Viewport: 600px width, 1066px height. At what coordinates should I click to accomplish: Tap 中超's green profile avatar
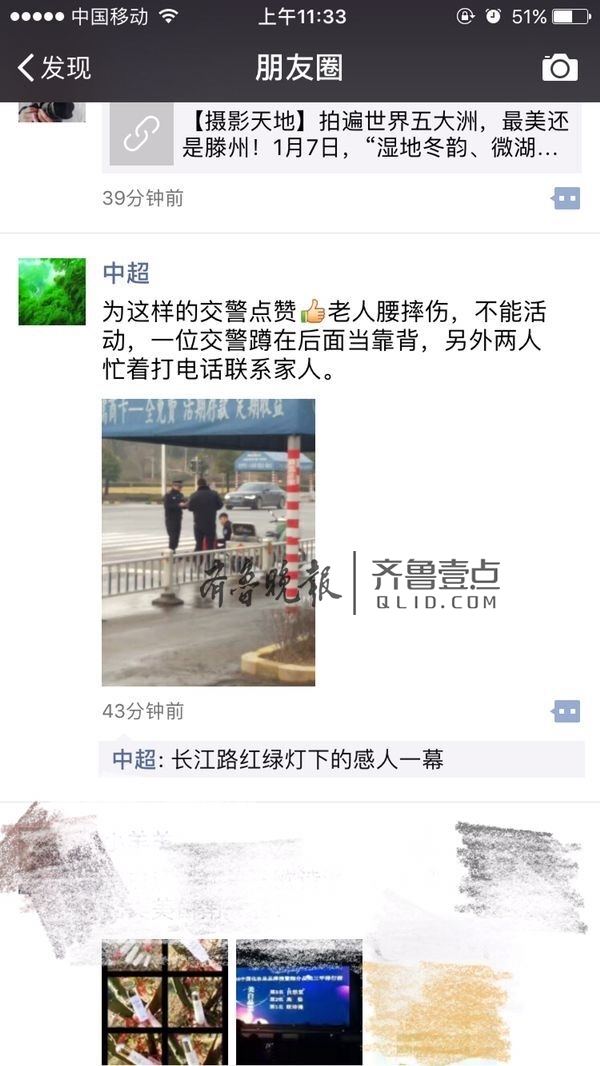pos(52,291)
